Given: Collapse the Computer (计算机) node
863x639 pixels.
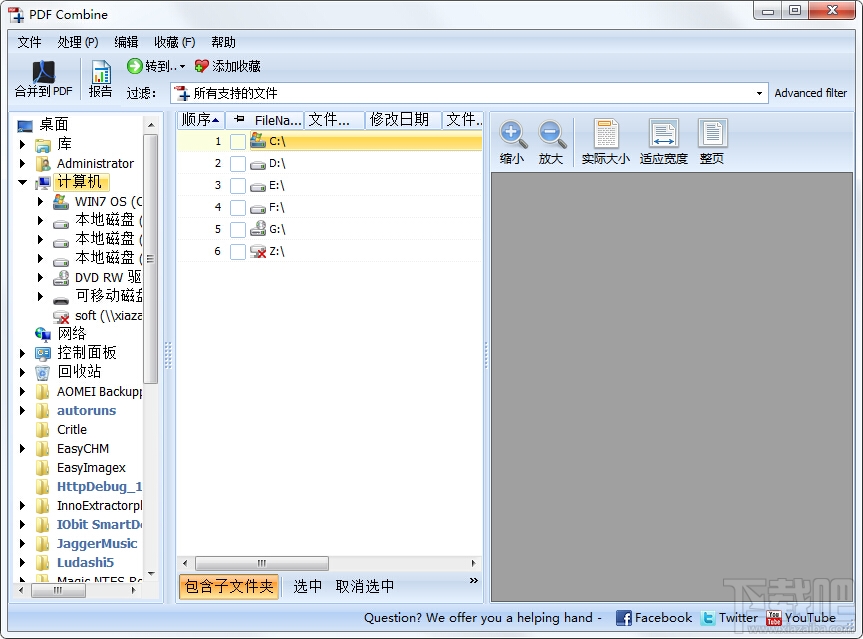Looking at the screenshot, I should pos(23,182).
